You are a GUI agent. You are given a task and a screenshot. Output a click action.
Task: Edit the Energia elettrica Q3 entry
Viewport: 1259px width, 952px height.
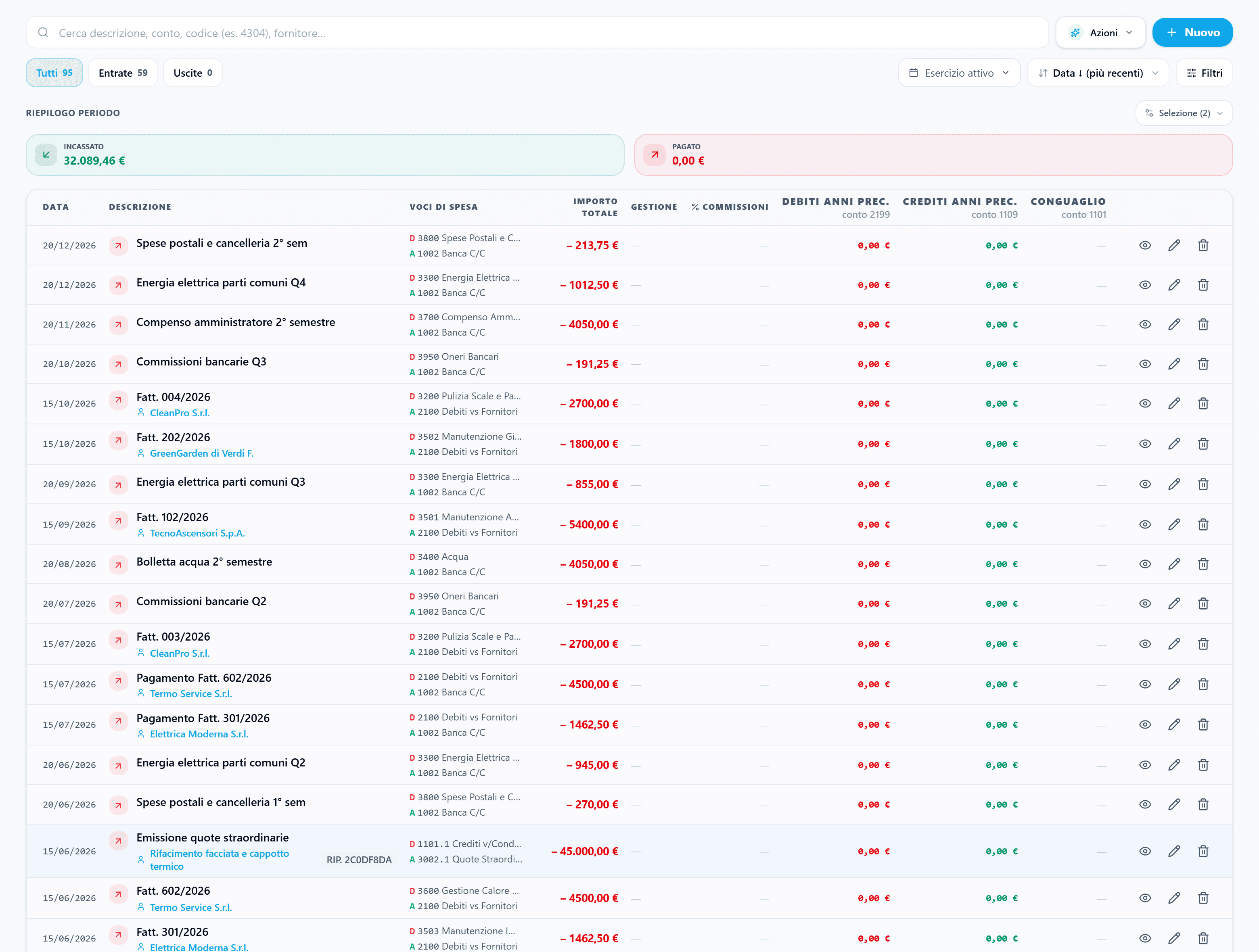click(x=1173, y=484)
